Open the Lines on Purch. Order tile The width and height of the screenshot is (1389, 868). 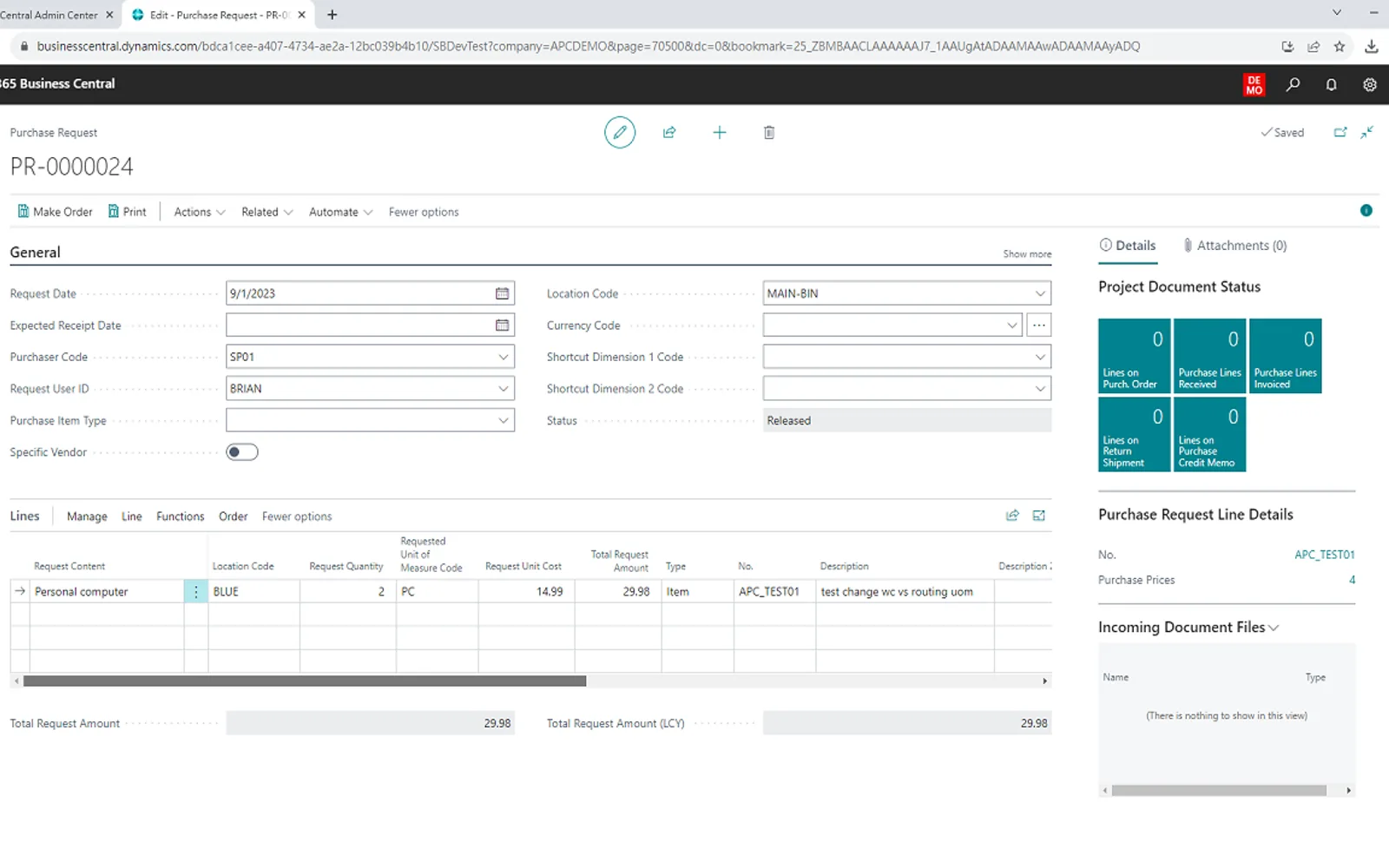(1135, 356)
